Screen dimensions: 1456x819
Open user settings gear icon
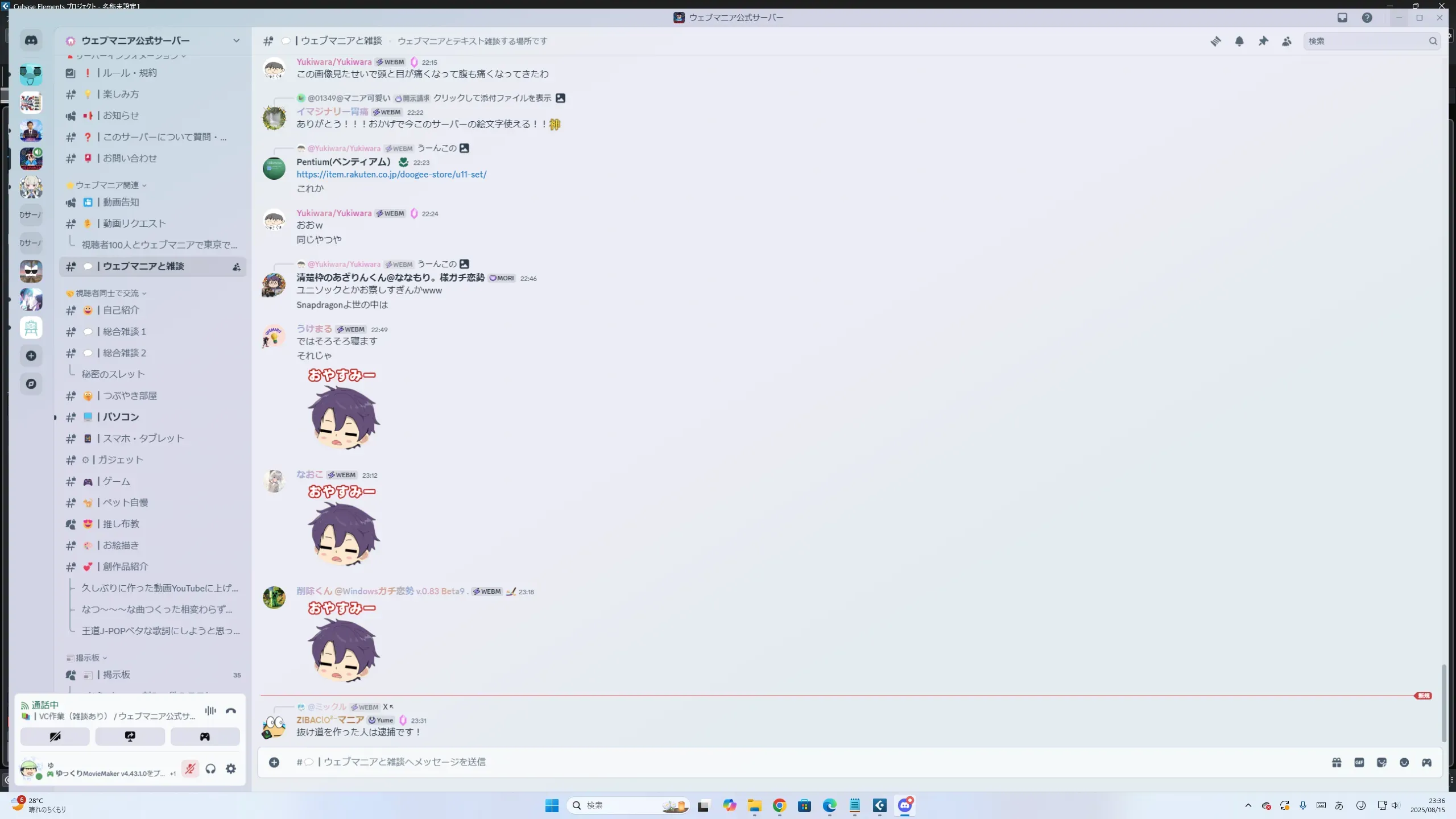pyautogui.click(x=230, y=769)
